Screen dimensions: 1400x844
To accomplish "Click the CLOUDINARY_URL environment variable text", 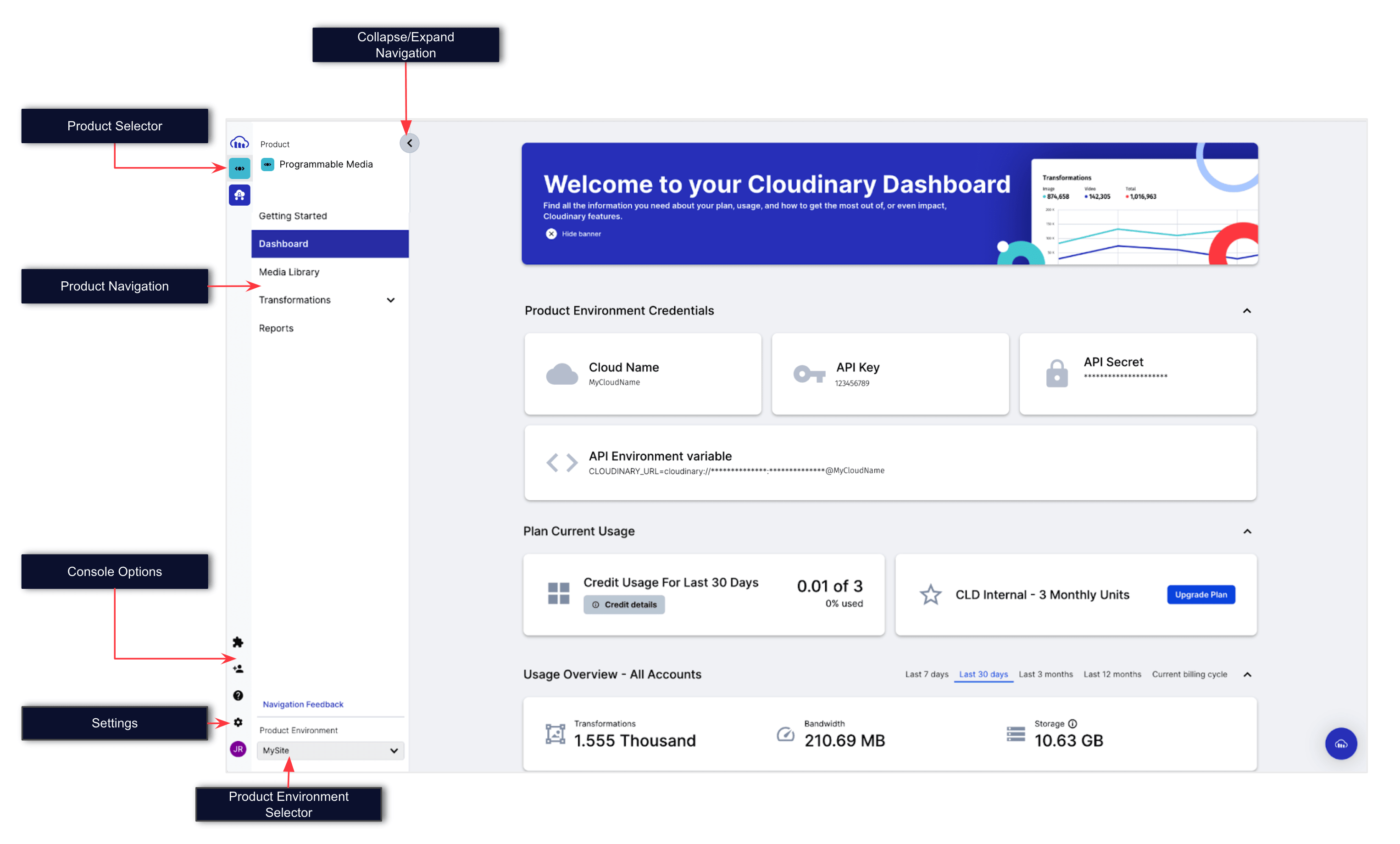I will click(736, 470).
